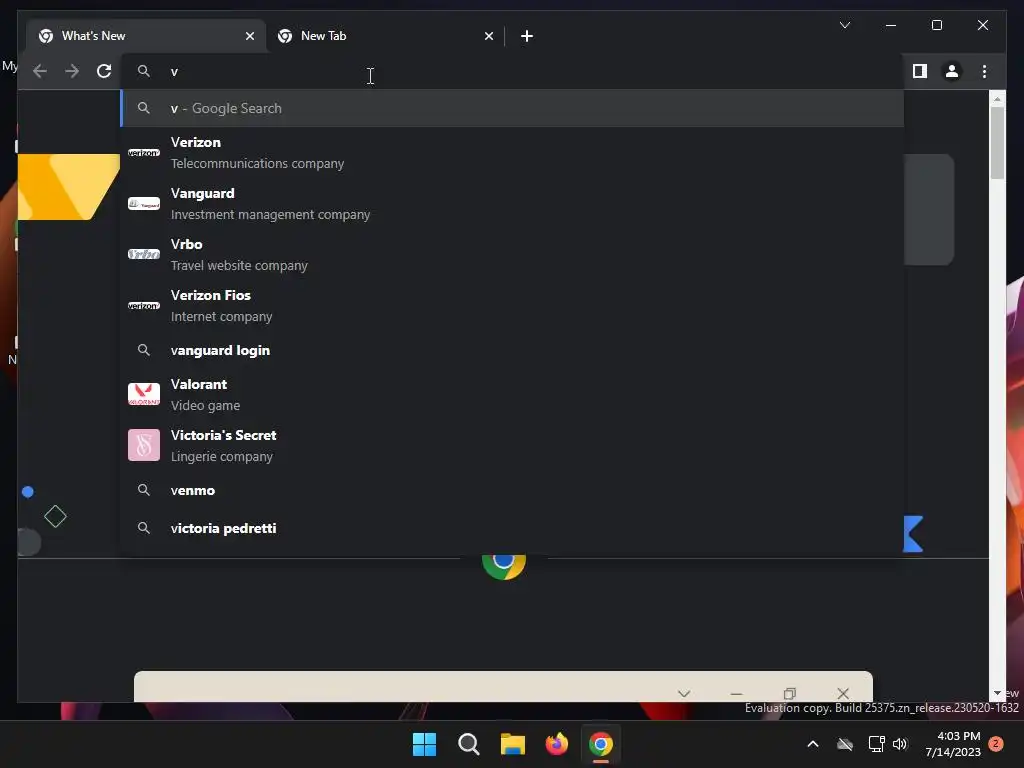The height and width of the screenshot is (768, 1024).
Task: Go forward to the next page
Action: (72, 71)
